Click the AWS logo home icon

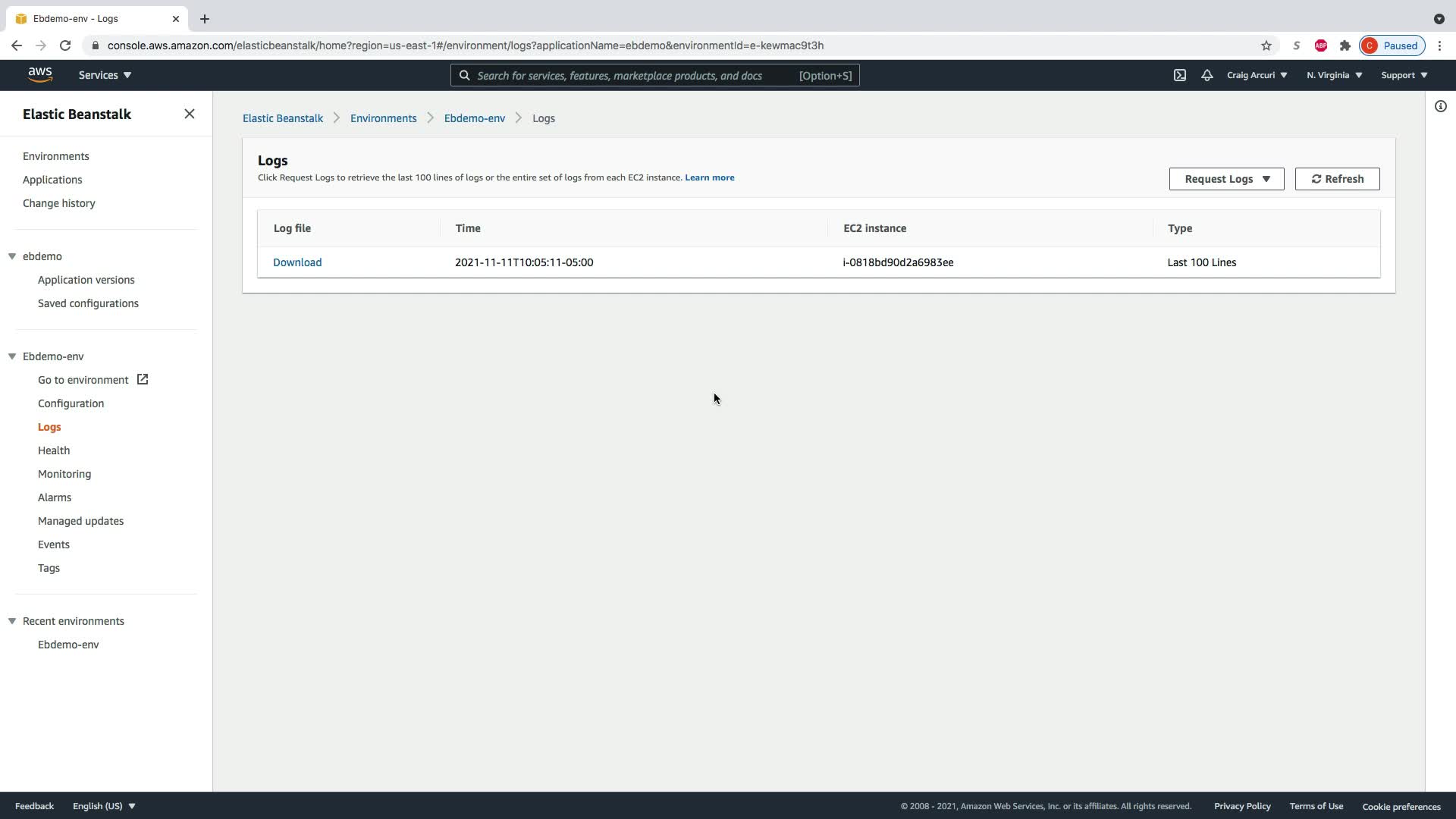pos(40,74)
